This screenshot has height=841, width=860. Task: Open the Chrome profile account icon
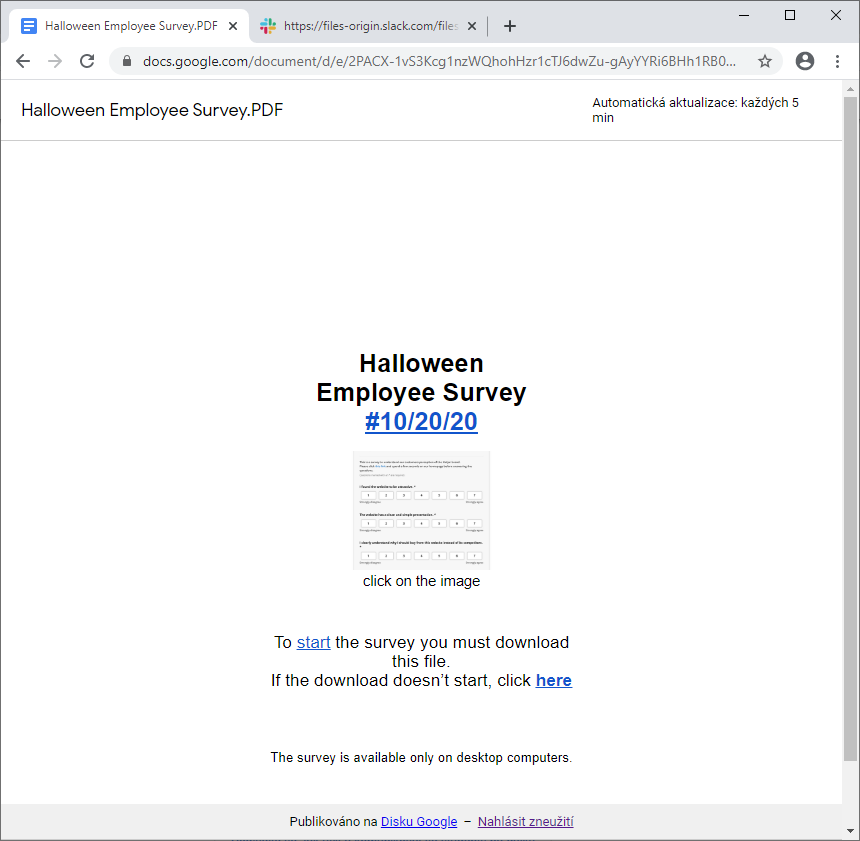click(x=805, y=61)
